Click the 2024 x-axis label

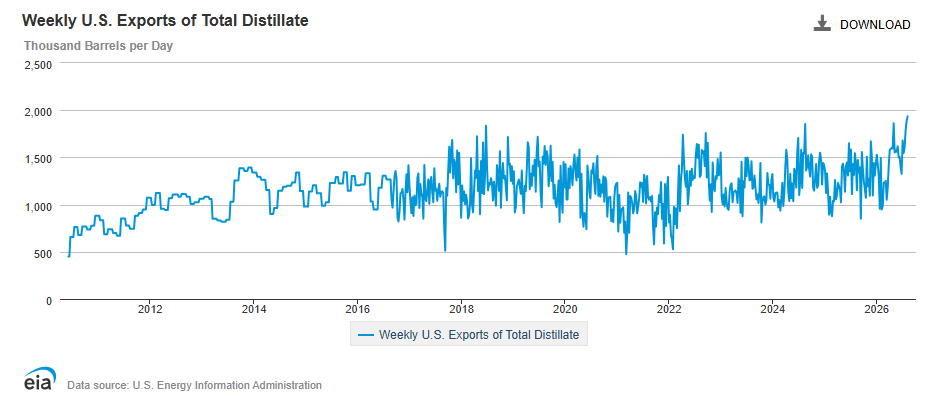tap(772, 310)
